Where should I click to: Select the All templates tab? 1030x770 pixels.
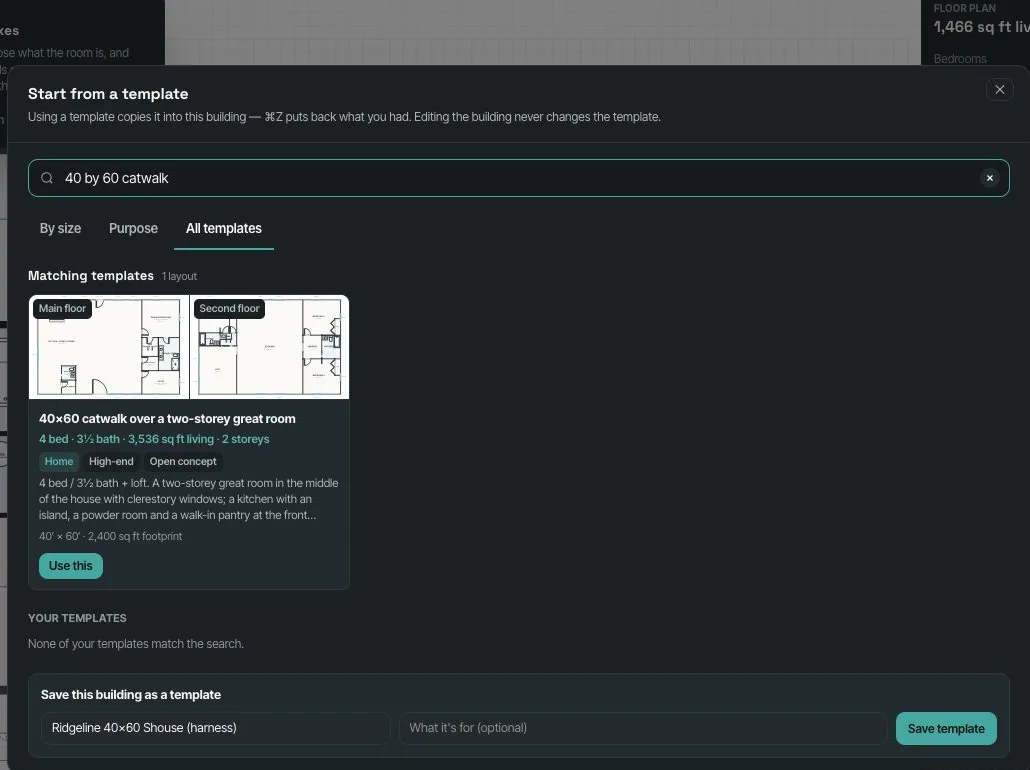tap(223, 228)
